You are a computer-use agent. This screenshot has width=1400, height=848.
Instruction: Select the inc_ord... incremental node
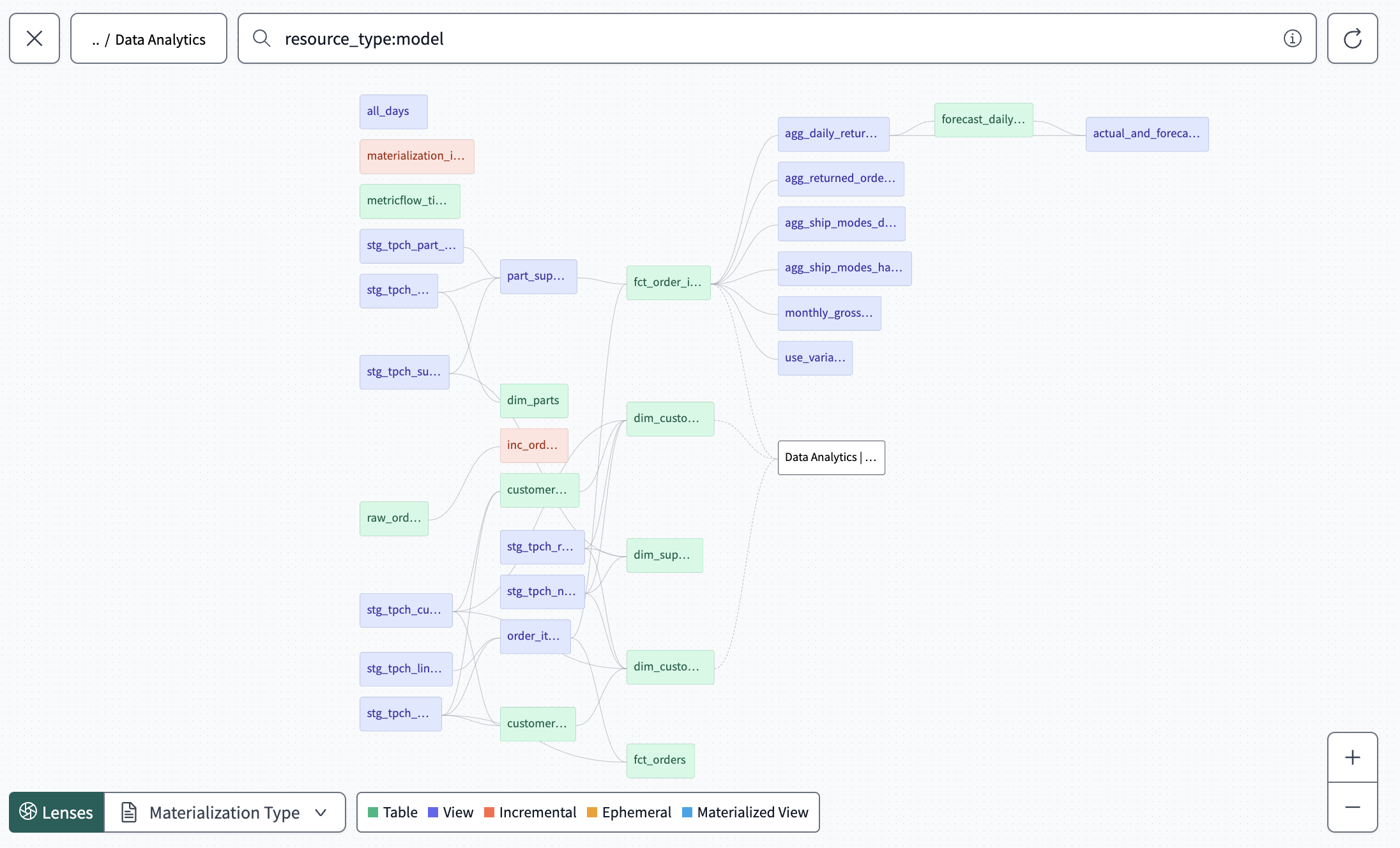tap(534, 444)
